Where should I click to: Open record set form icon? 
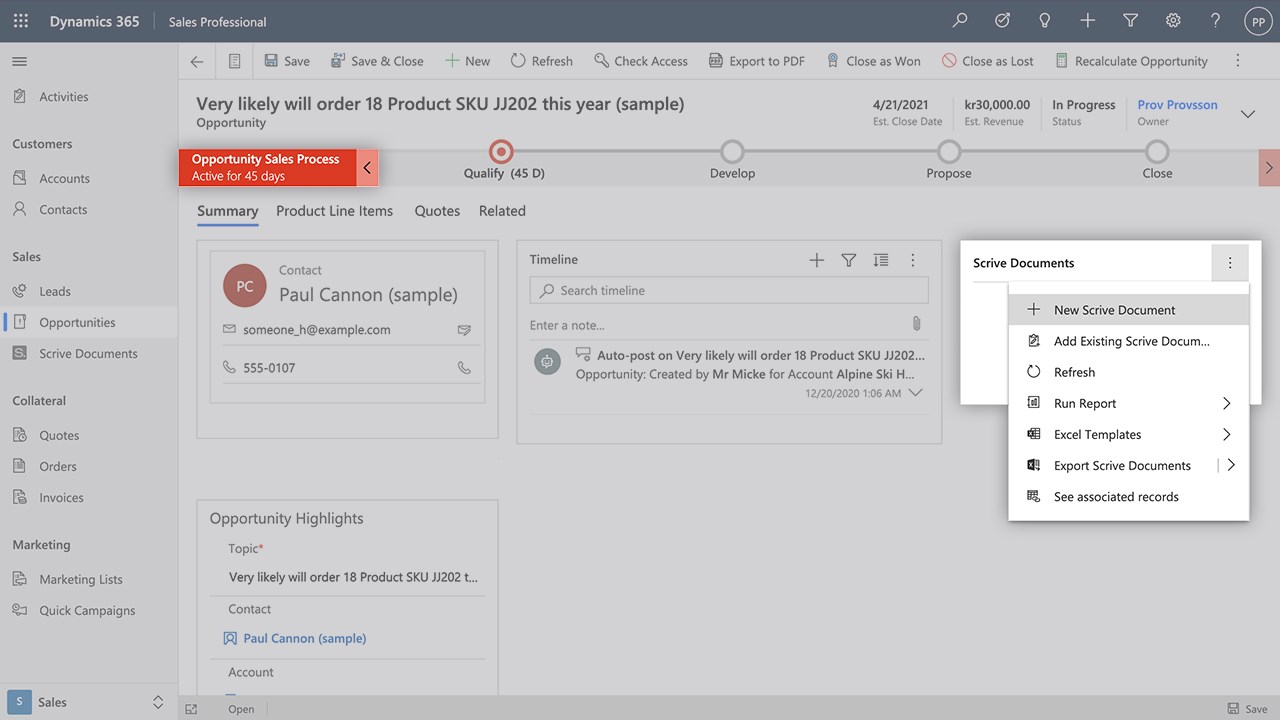pyautogui.click(x=234, y=61)
